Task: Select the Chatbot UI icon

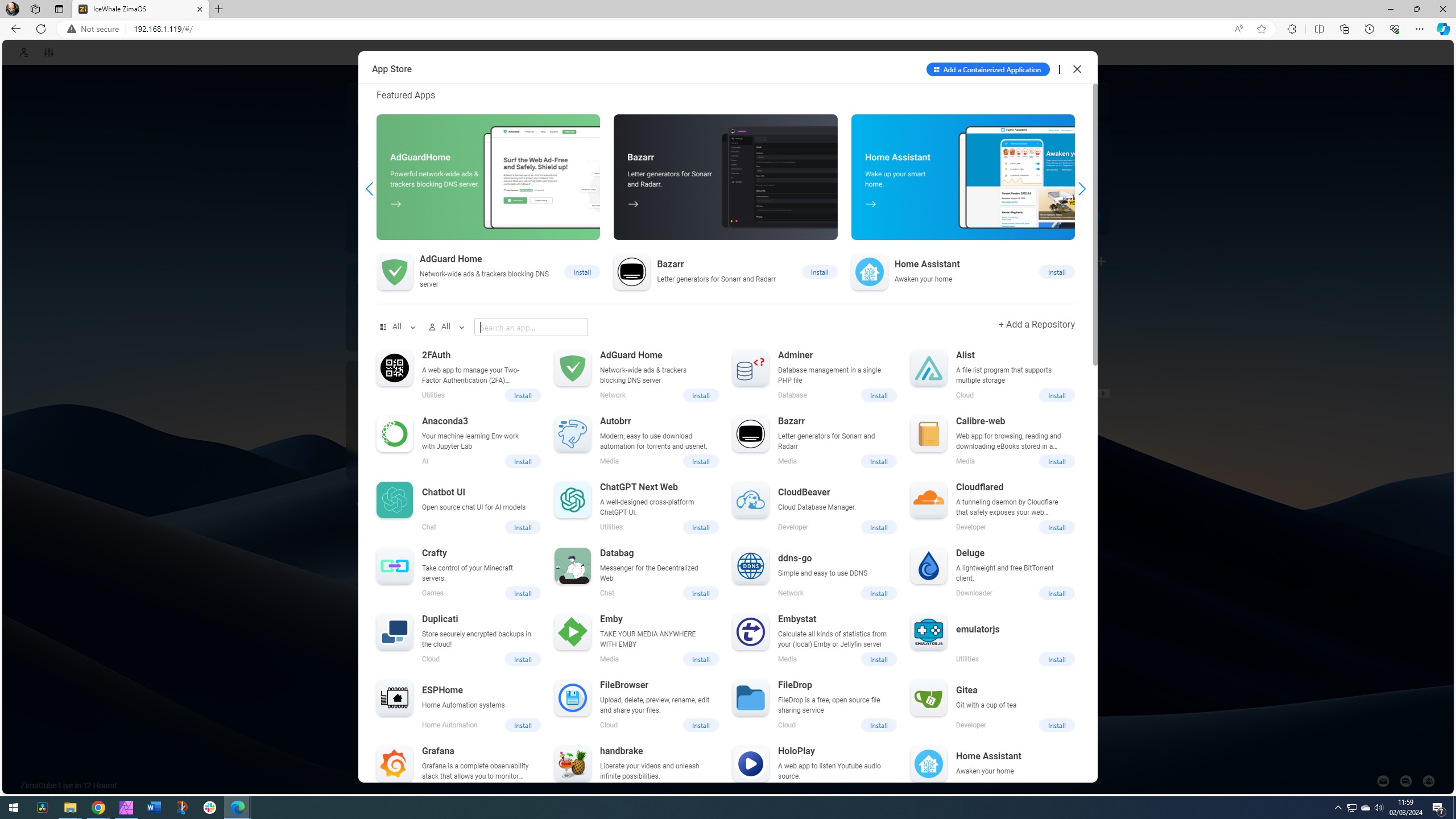Action: [394, 500]
